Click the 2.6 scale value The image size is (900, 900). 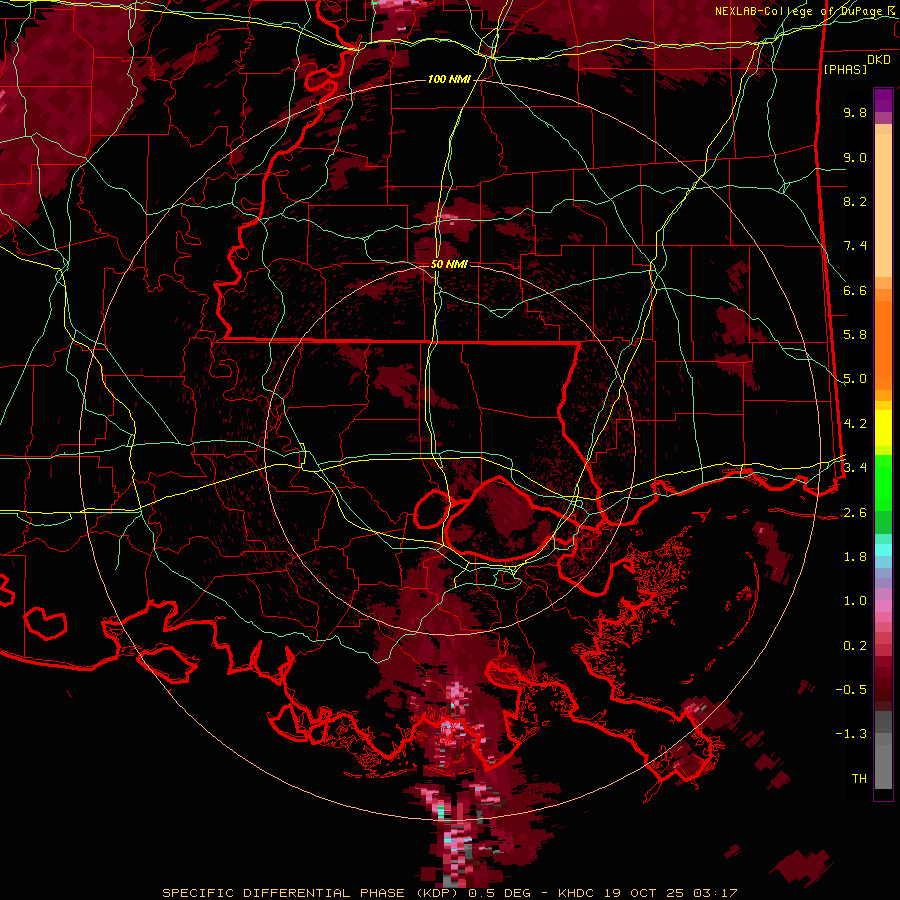pyautogui.click(x=855, y=513)
